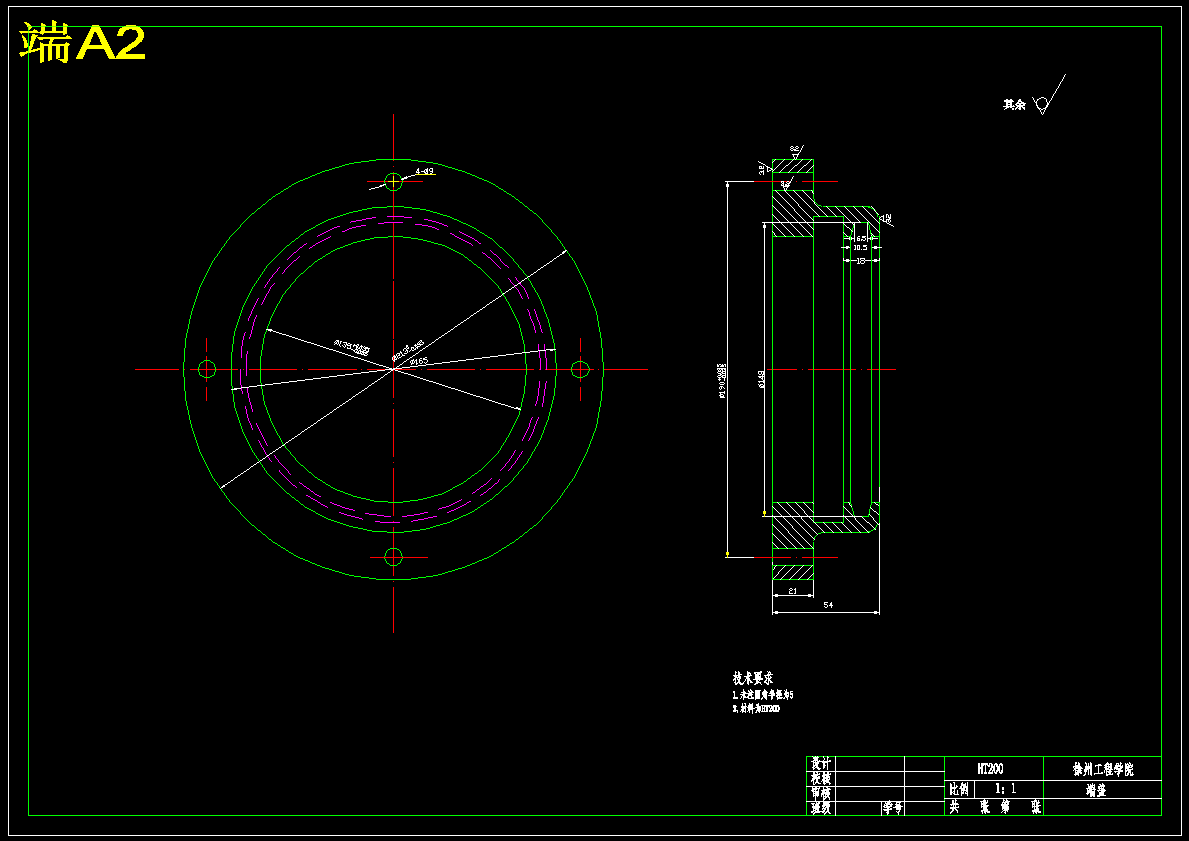Select the "1:1" scale value
1189x841 pixels.
click(1006, 789)
